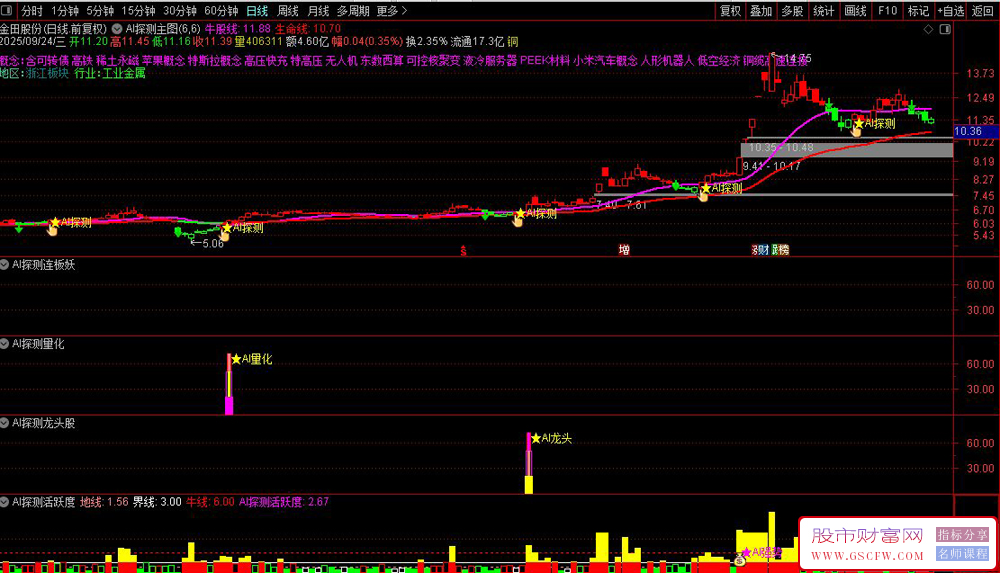This screenshot has height=573, width=1000.
Task: Open AI探测量化 panel dropdown circle
Action: tap(4, 343)
